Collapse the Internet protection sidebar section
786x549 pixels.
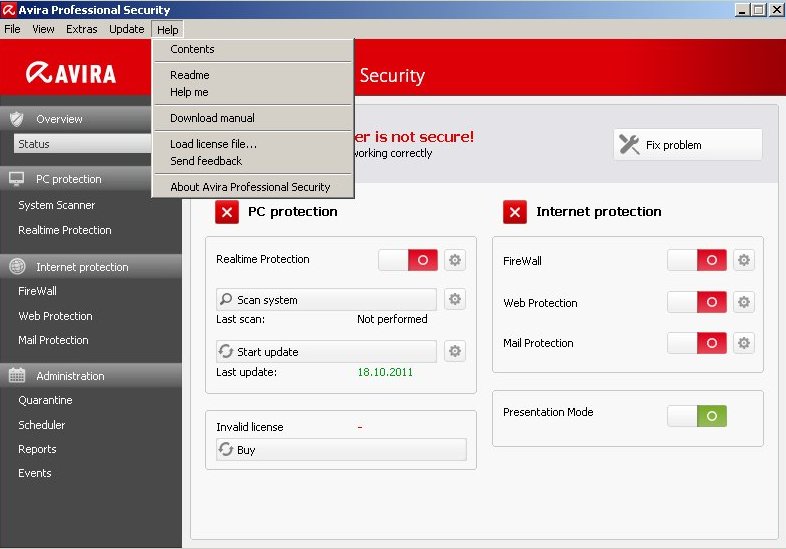pyautogui.click(x=91, y=267)
